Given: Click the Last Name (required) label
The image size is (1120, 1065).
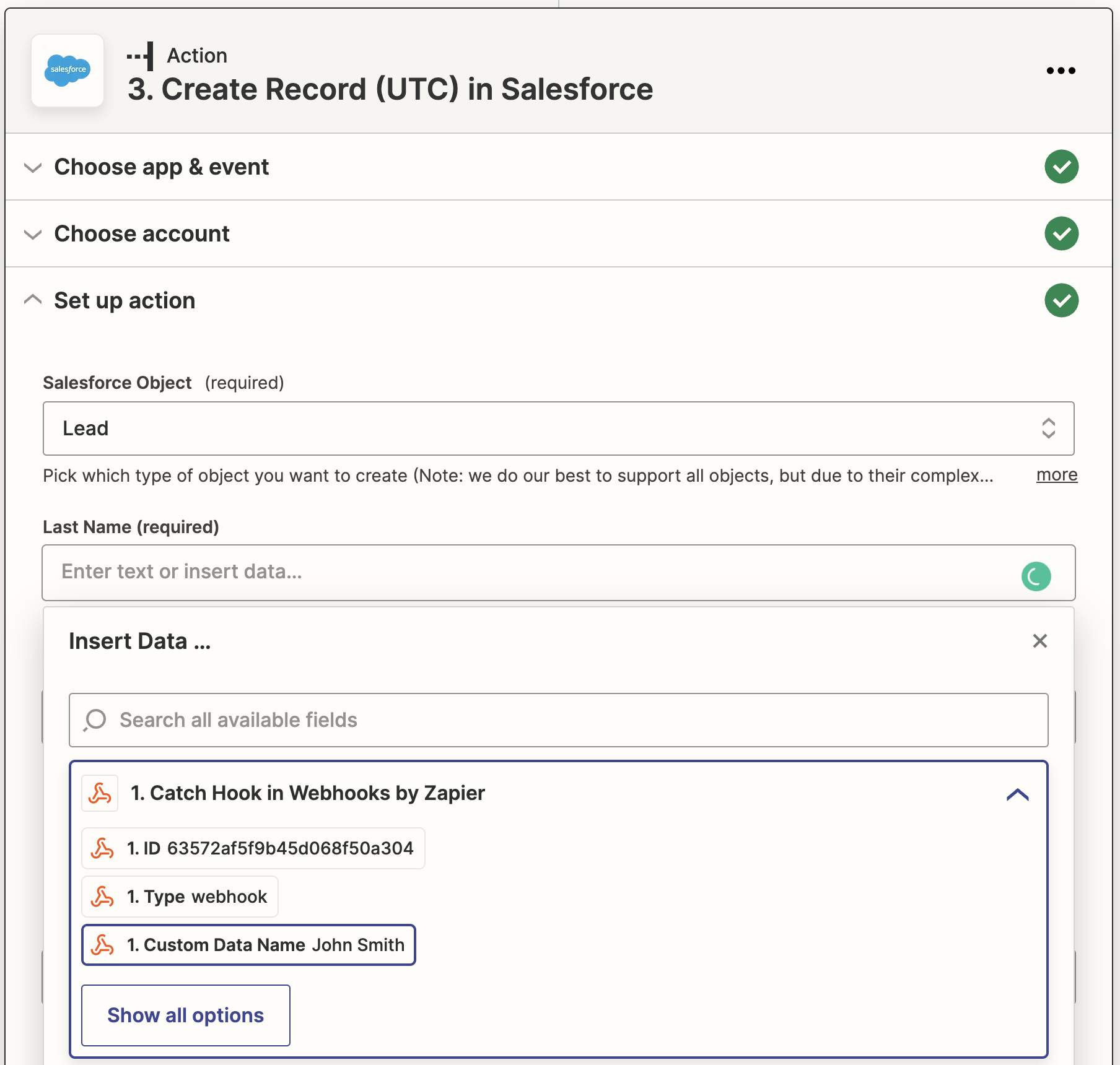Looking at the screenshot, I should (x=131, y=527).
